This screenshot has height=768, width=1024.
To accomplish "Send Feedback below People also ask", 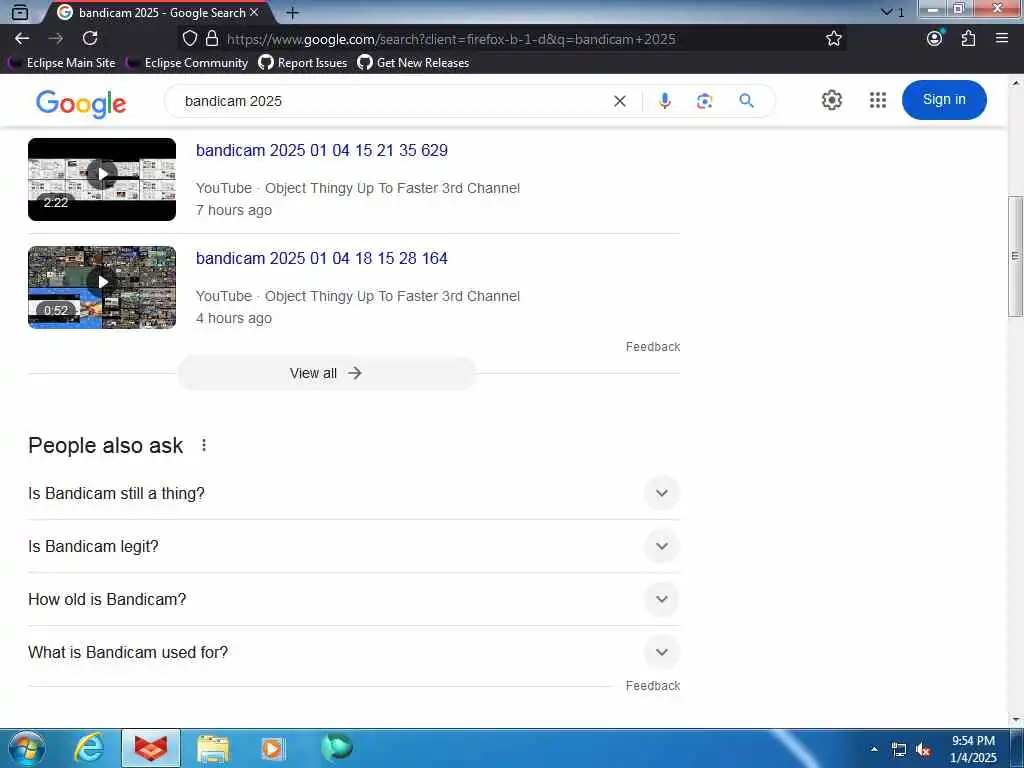I will [652, 686].
